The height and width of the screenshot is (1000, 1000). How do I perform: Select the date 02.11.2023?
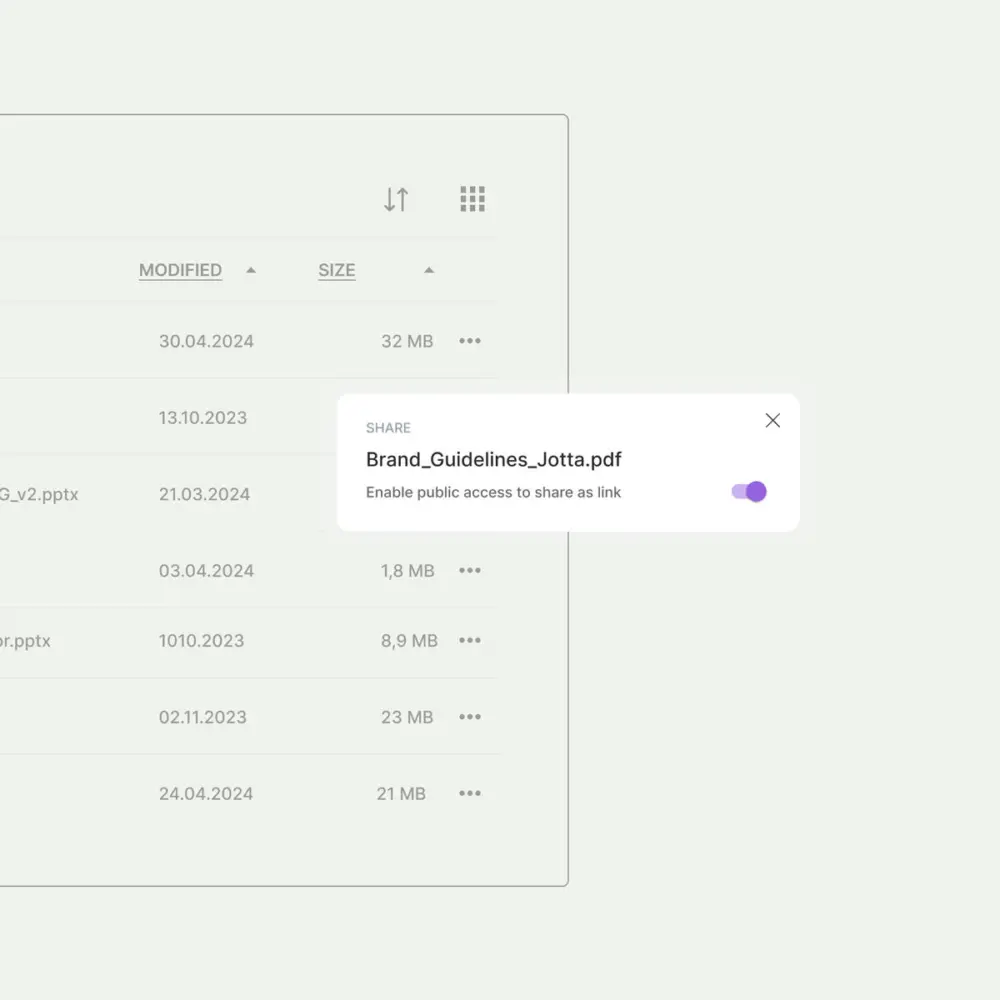pos(203,717)
